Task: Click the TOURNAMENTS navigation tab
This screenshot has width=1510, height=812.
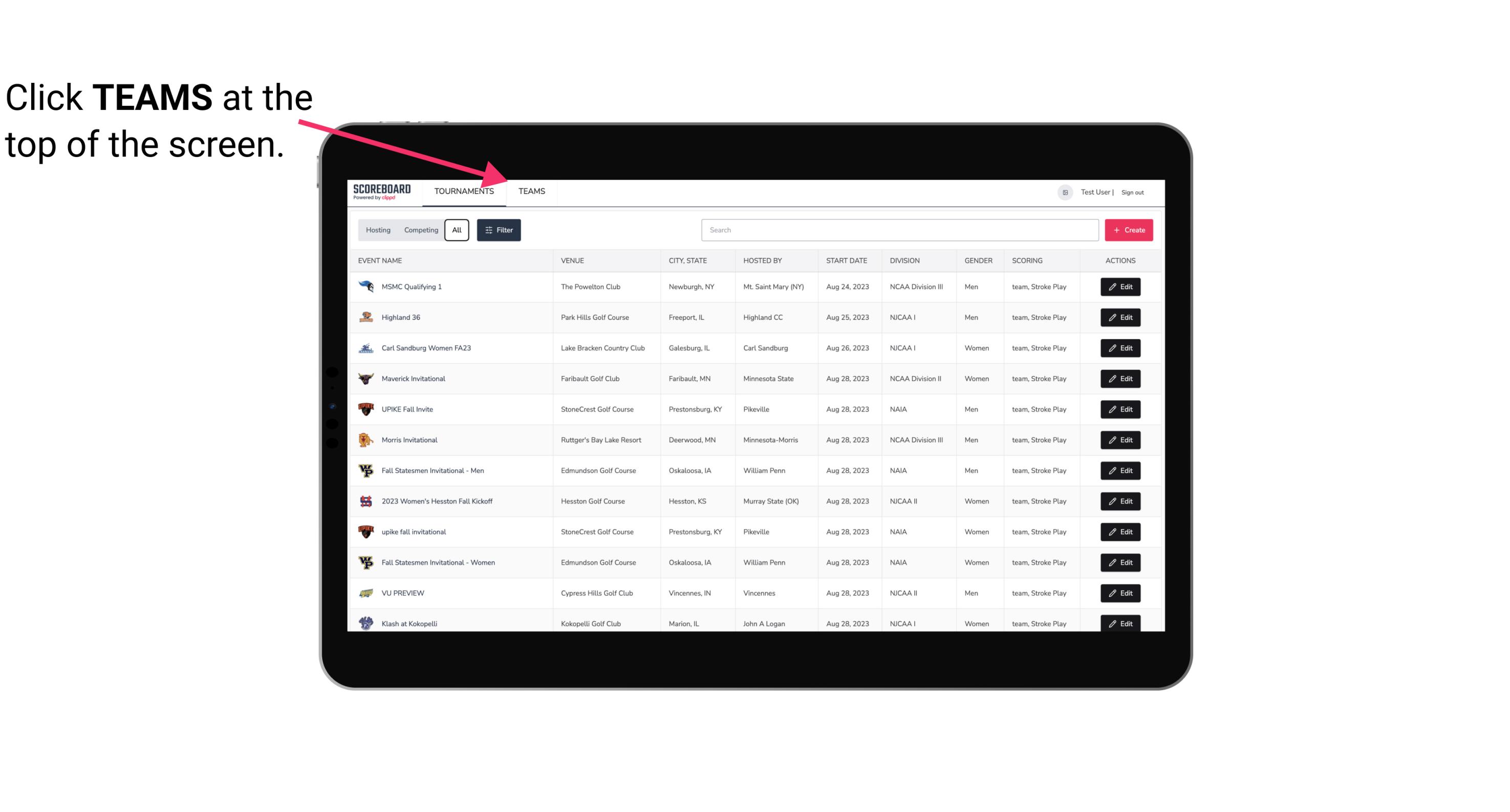Action: [x=464, y=191]
